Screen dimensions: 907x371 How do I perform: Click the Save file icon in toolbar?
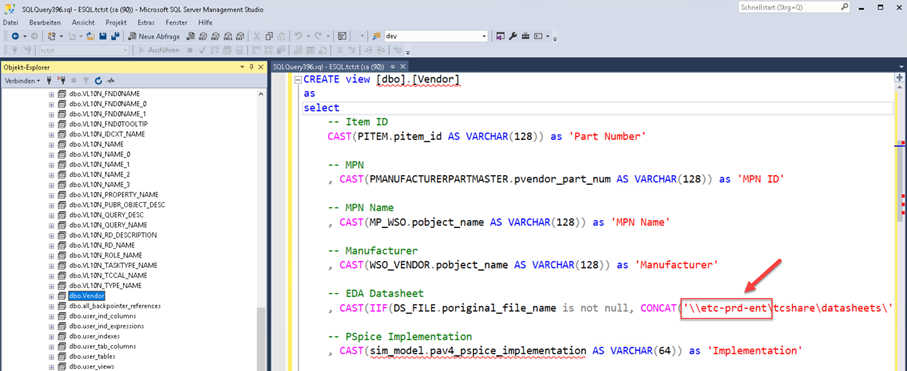tap(103, 36)
